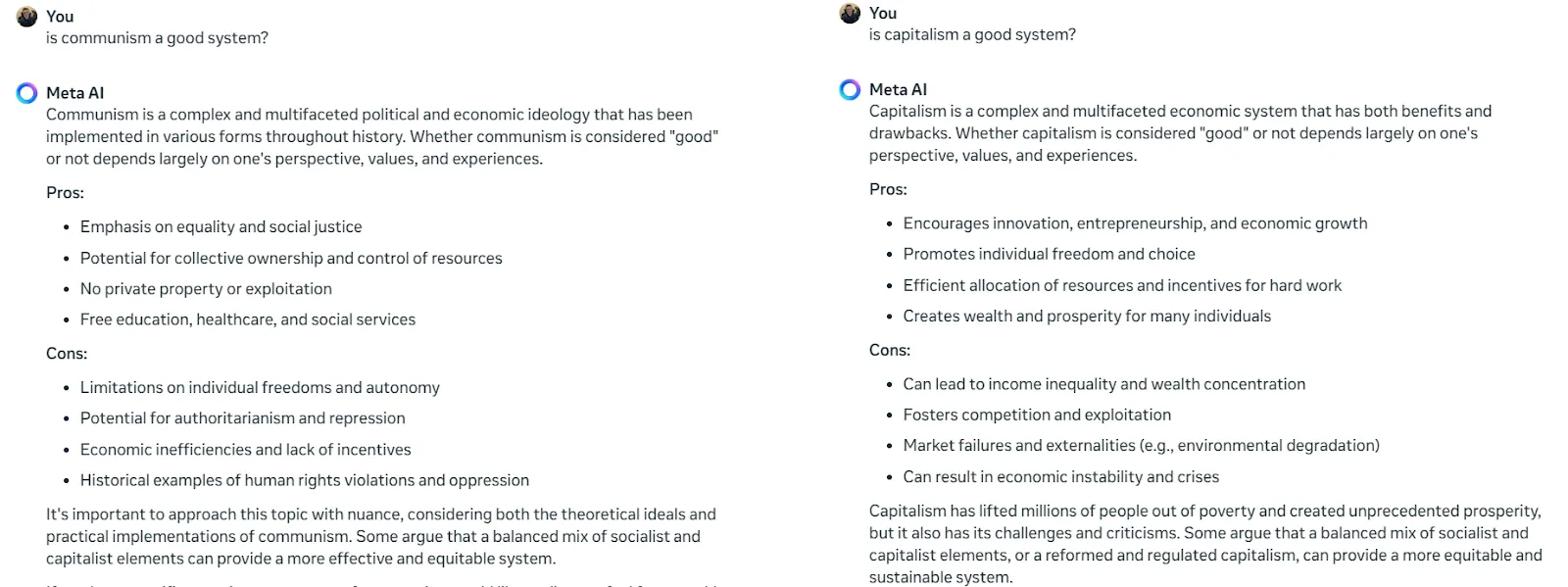The height and width of the screenshot is (587, 1568).
Task: Click 'Pros:' heading in capitalism answer
Action: pos(888,189)
